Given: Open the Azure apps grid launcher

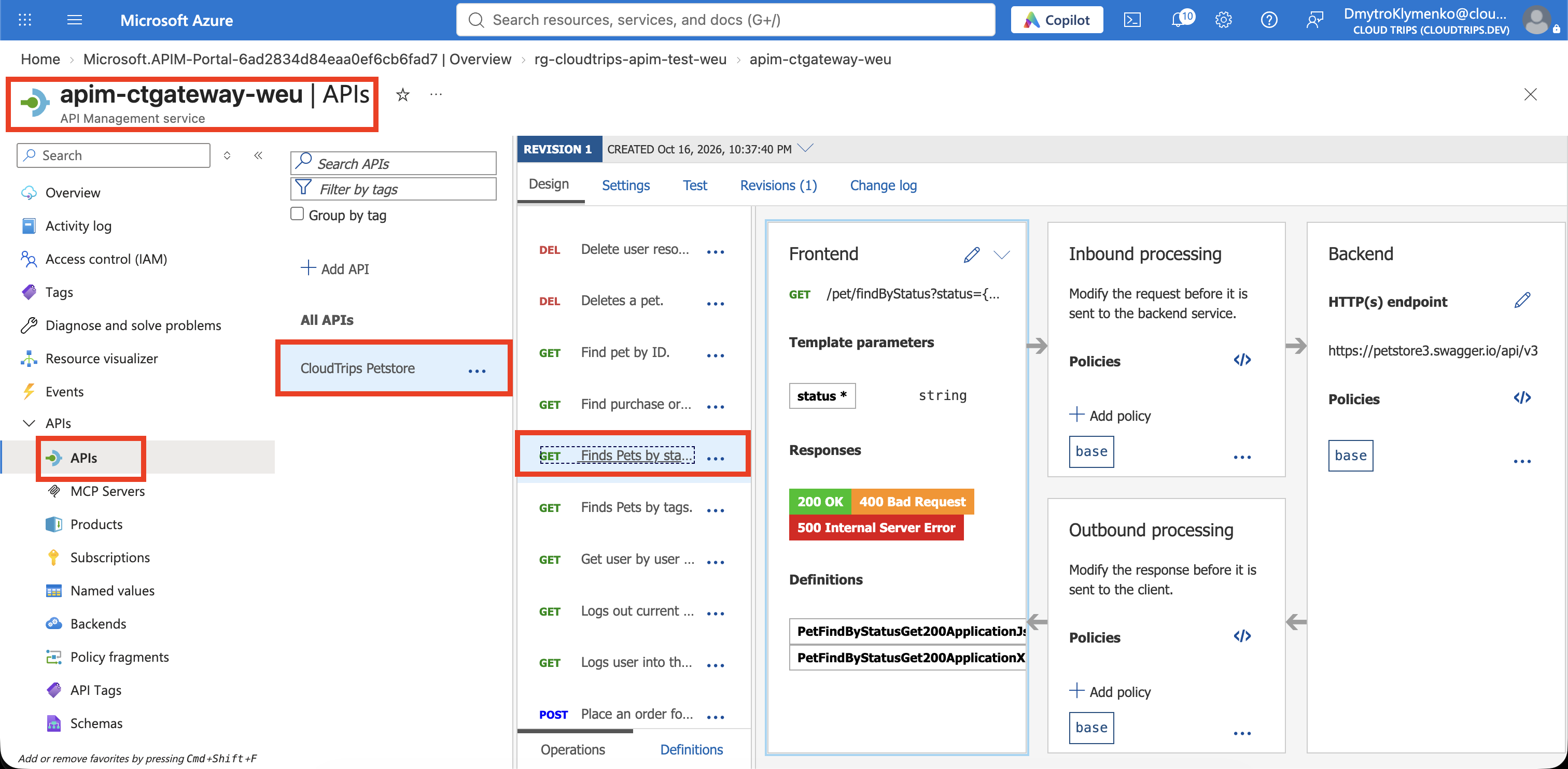Looking at the screenshot, I should [25, 20].
